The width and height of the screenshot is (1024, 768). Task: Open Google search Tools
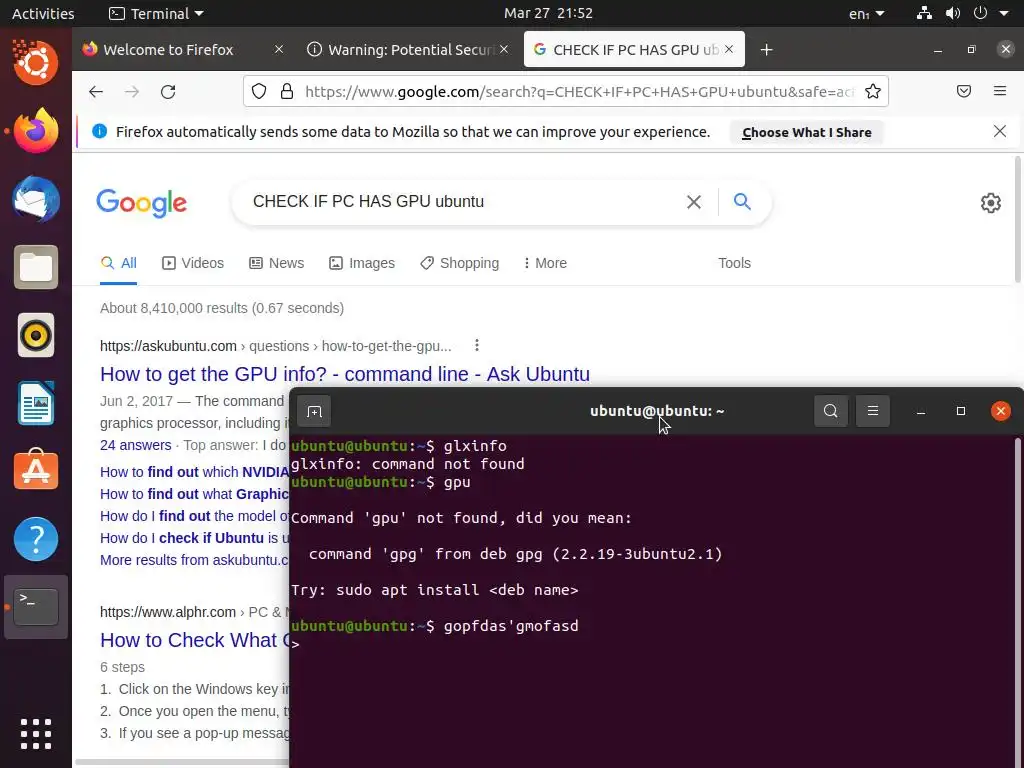734,263
